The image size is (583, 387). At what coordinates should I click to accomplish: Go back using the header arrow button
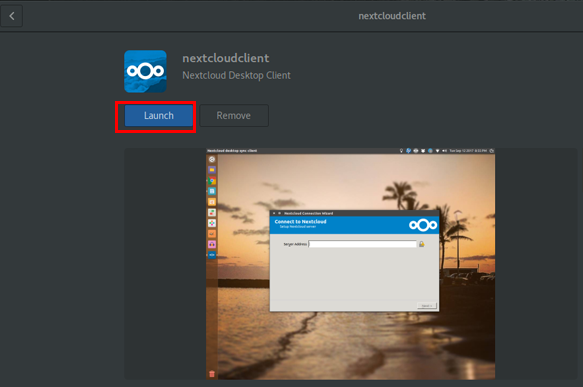[x=12, y=16]
